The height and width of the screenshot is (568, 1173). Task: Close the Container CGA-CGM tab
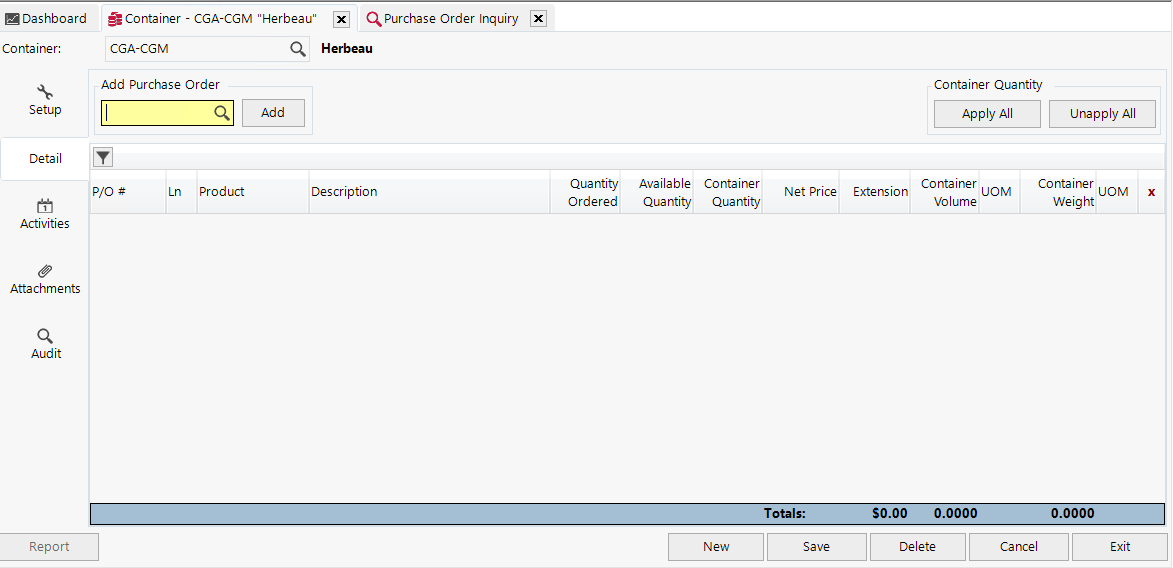[x=341, y=19]
